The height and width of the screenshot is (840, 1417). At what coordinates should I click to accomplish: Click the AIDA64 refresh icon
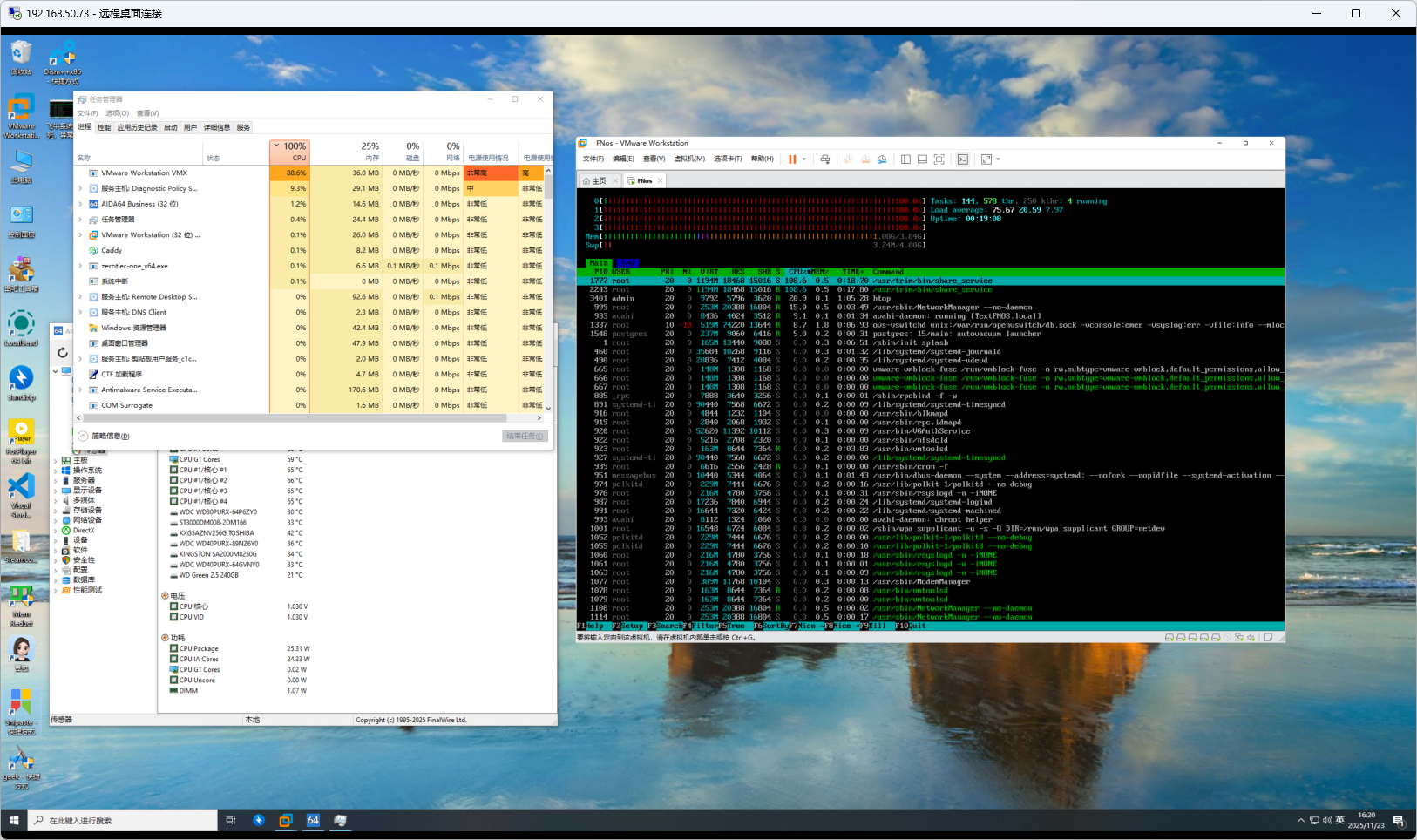[62, 353]
